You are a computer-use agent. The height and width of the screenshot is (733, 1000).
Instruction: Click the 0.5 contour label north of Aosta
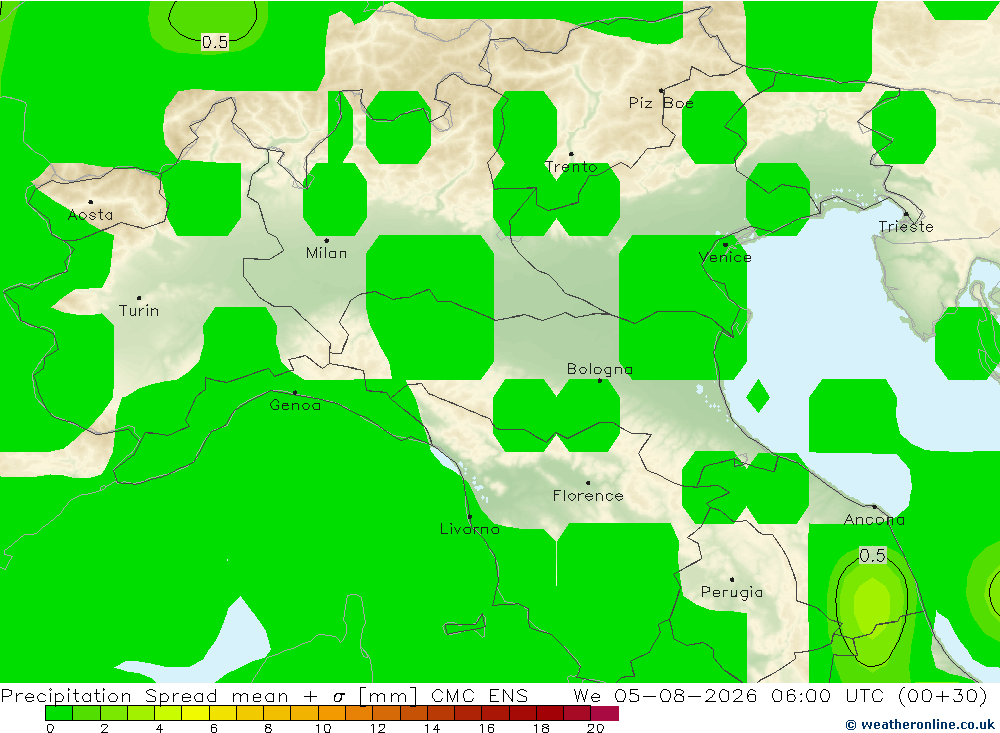[x=215, y=42]
